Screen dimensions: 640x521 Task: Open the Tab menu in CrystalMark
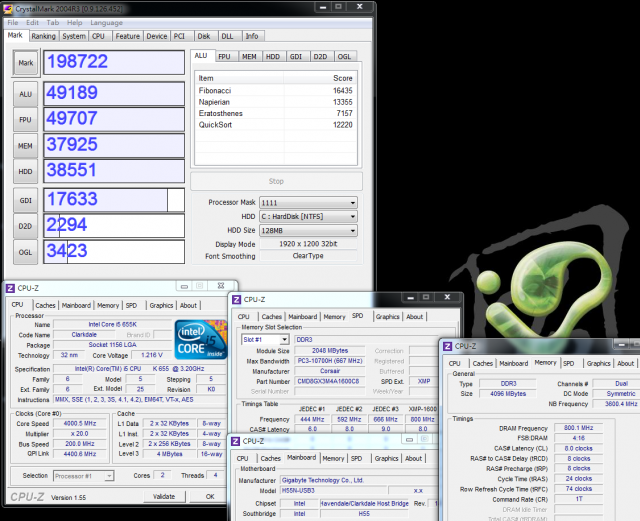(x=53, y=22)
